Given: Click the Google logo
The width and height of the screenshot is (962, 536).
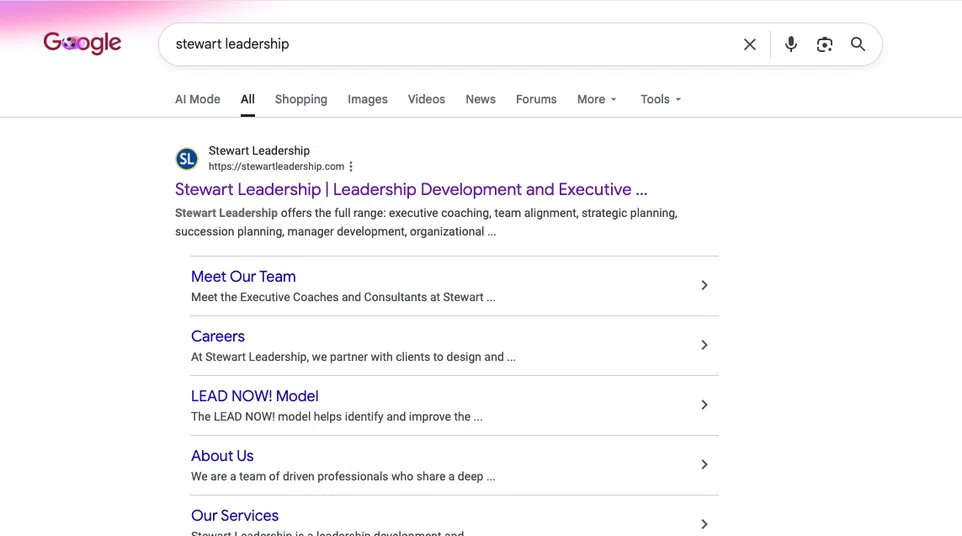Looking at the screenshot, I should [82, 43].
